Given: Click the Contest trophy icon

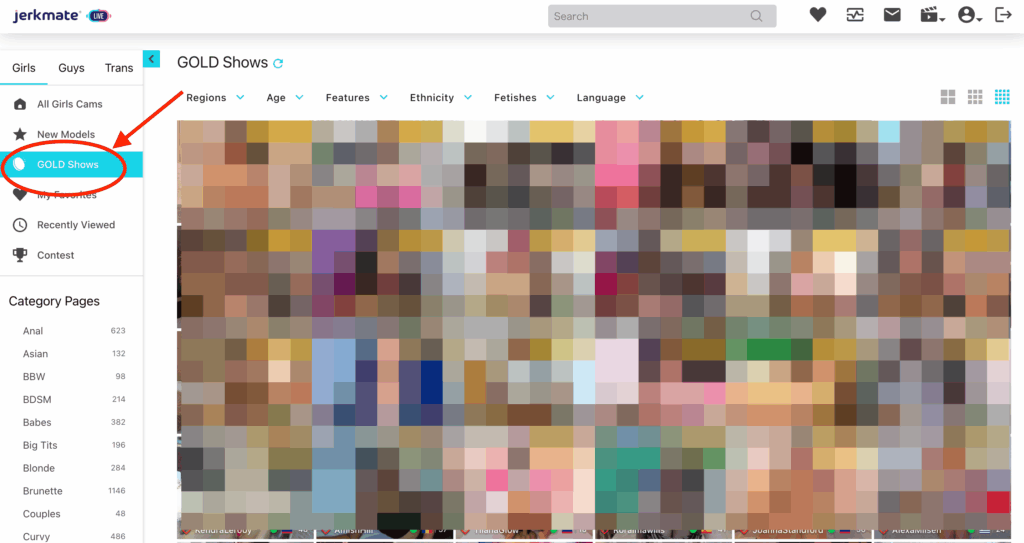Looking at the screenshot, I should (19, 255).
